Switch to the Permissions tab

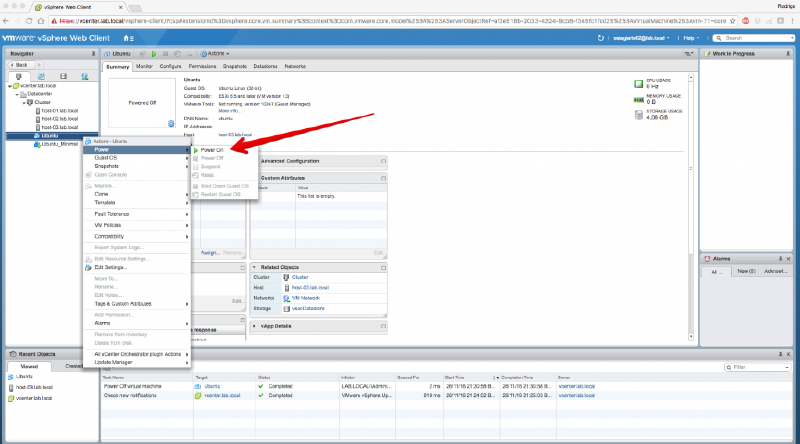tap(202, 66)
